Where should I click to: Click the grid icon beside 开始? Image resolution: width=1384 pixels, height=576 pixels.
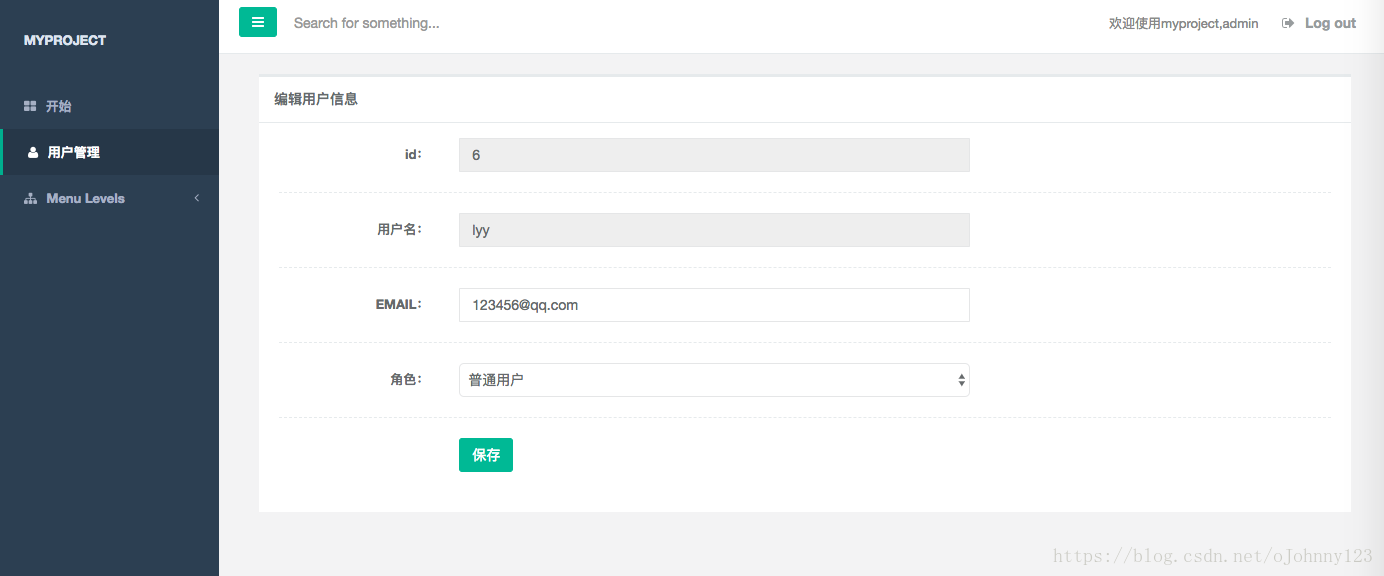point(30,106)
